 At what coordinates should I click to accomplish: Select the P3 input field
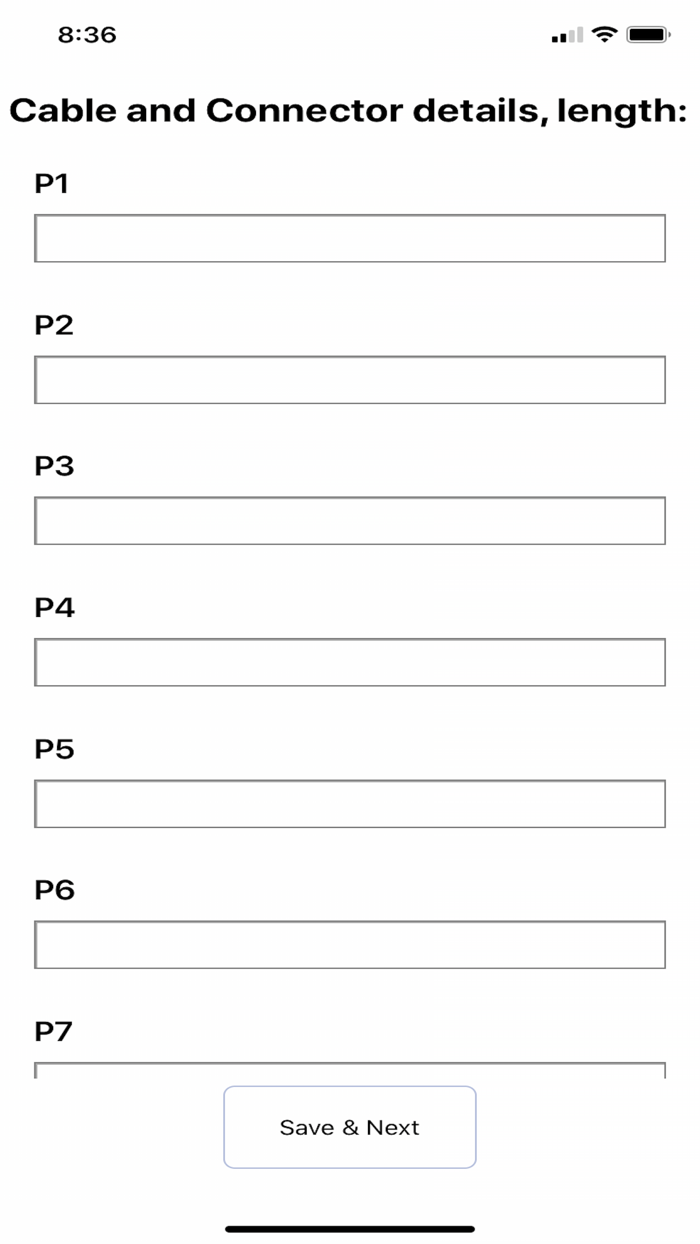pos(350,521)
